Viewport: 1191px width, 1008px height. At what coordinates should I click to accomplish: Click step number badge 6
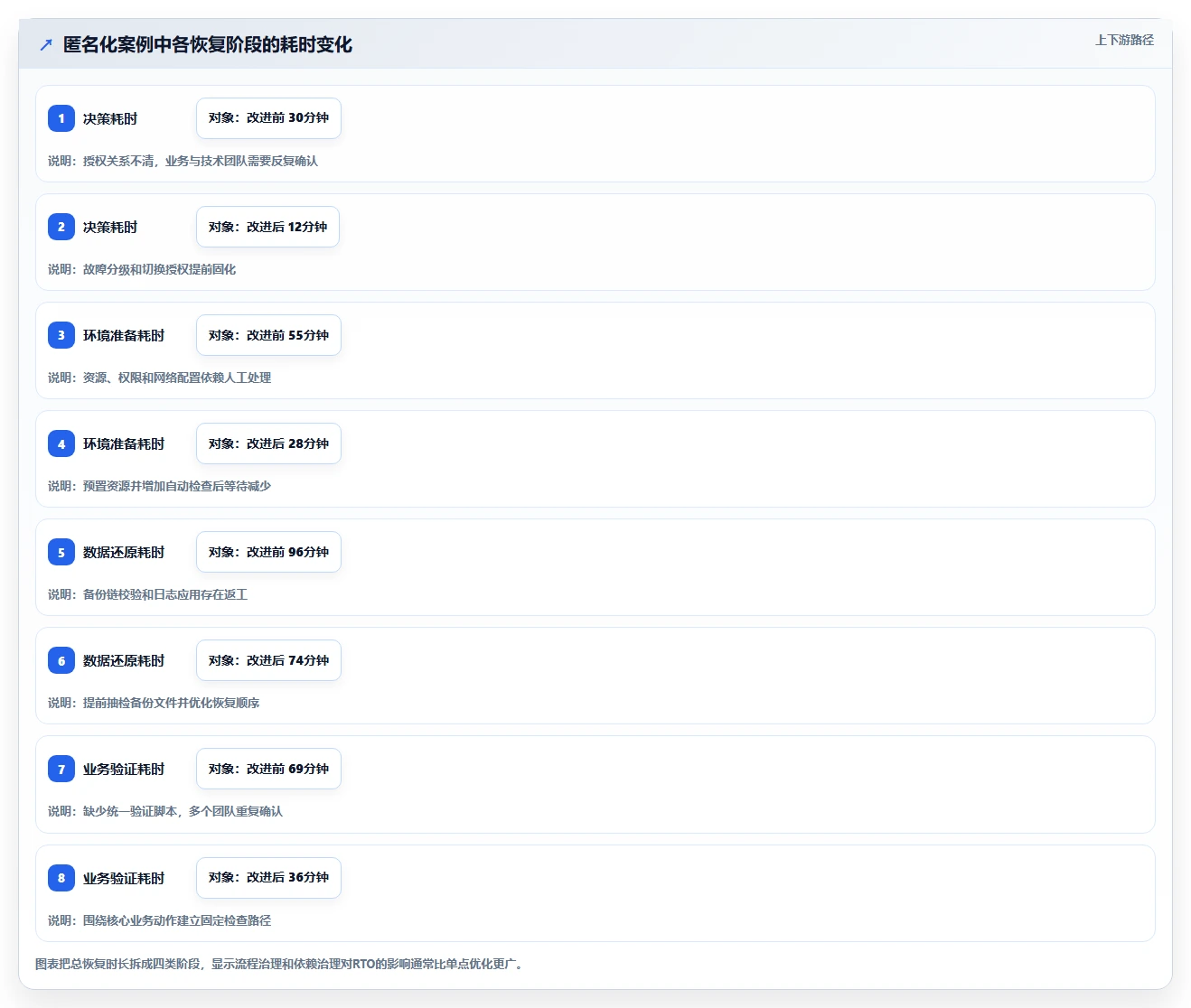pos(61,660)
